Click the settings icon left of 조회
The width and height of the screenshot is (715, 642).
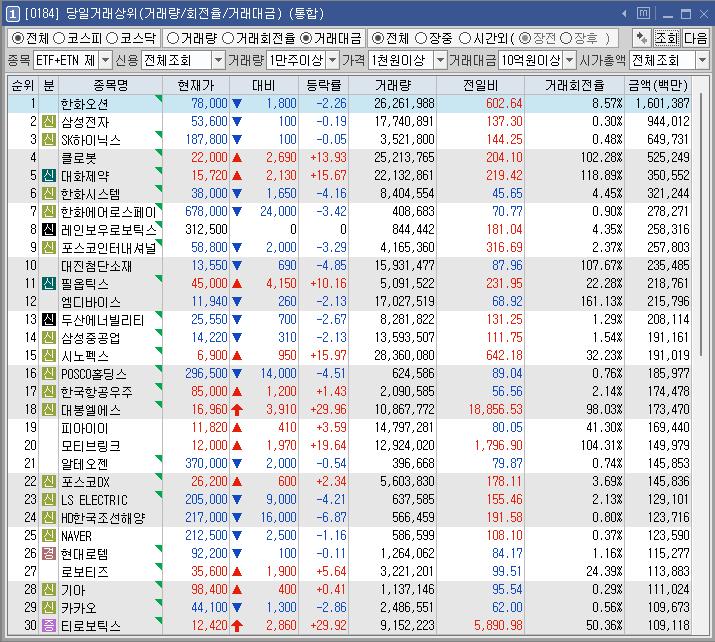(641, 38)
